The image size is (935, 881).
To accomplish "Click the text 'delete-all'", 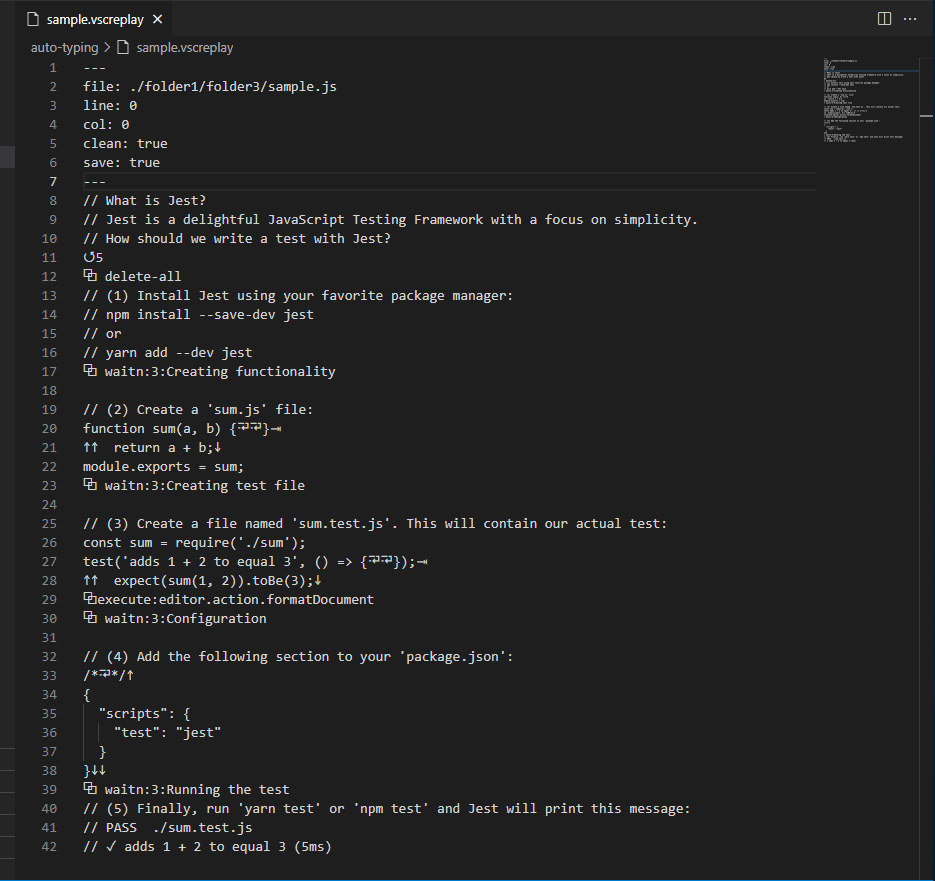I will pyautogui.click(x=143, y=277).
